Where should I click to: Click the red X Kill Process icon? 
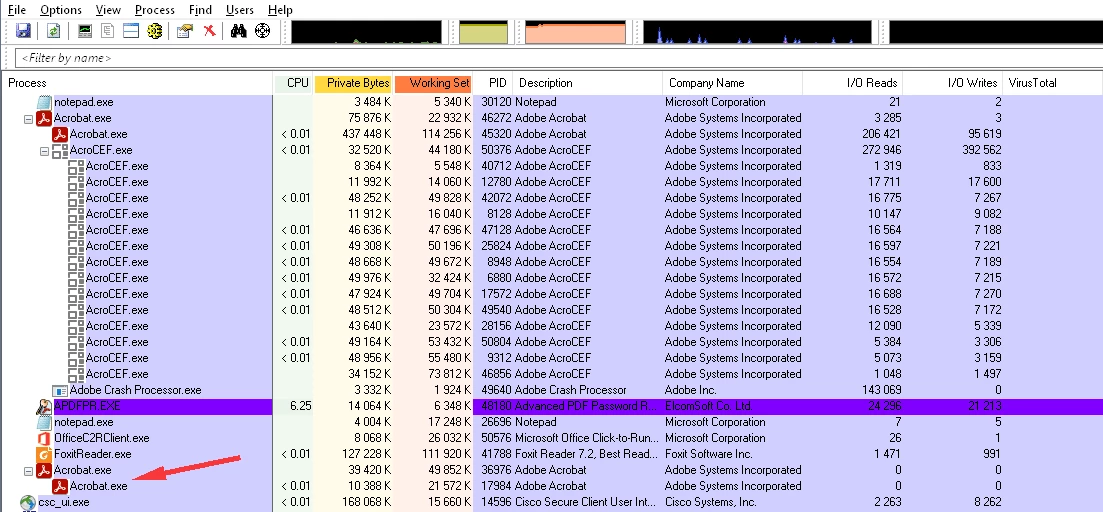pyautogui.click(x=209, y=31)
